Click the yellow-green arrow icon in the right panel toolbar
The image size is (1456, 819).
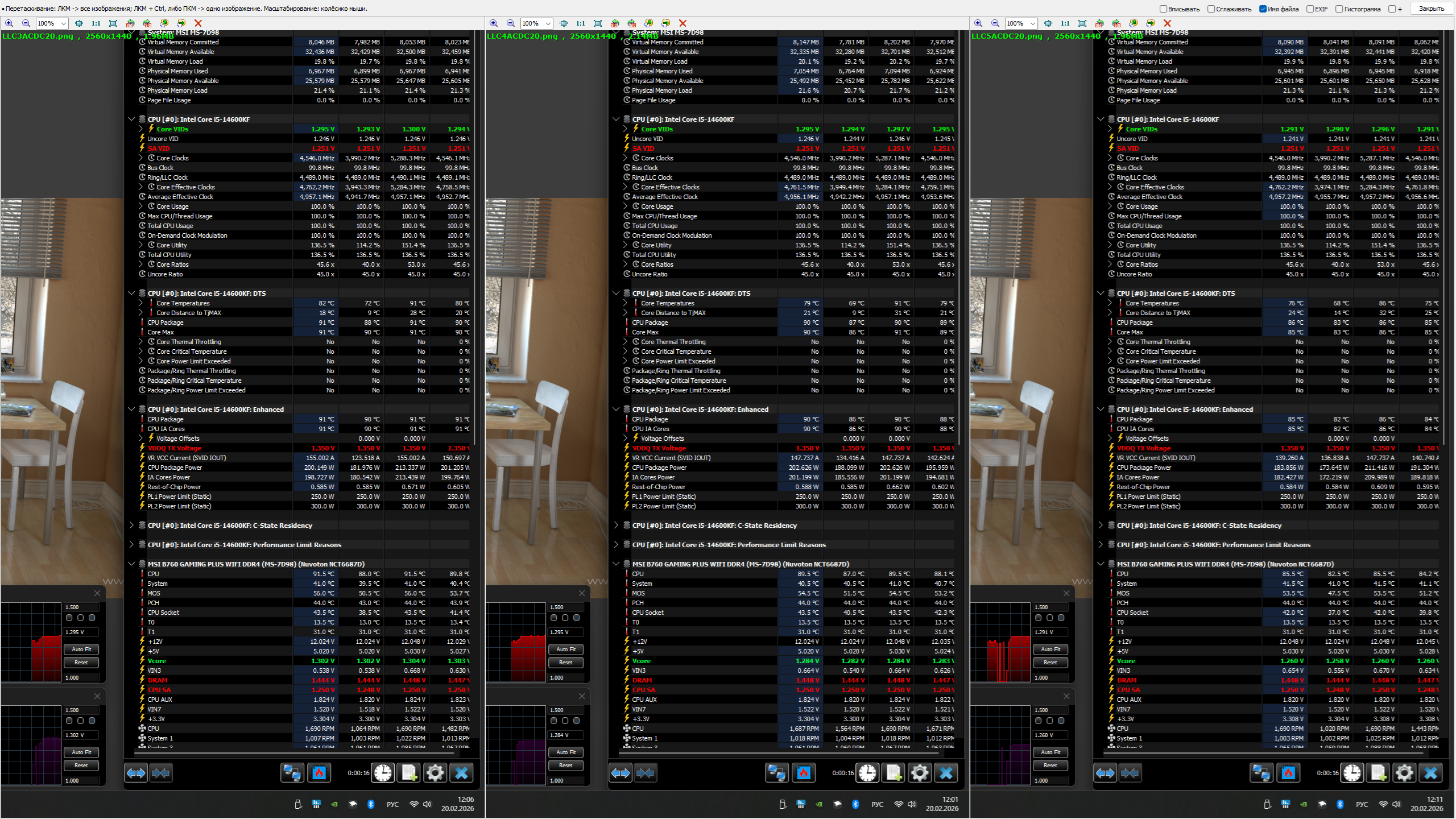pos(1133,23)
